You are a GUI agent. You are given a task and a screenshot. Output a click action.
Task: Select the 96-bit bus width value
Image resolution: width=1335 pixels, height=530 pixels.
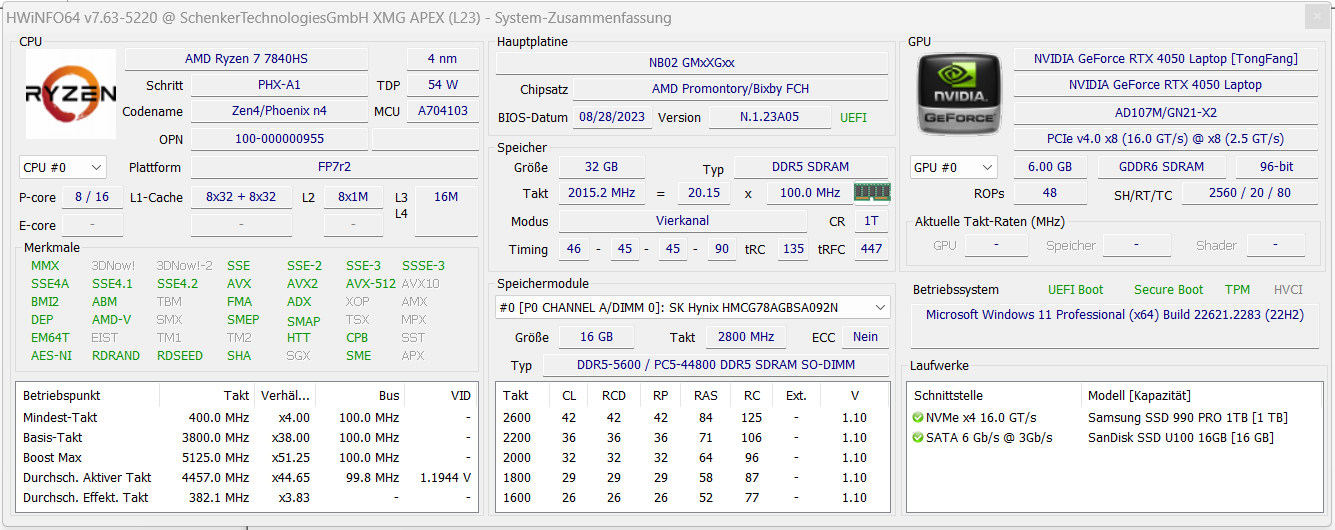pyautogui.click(x=1276, y=167)
